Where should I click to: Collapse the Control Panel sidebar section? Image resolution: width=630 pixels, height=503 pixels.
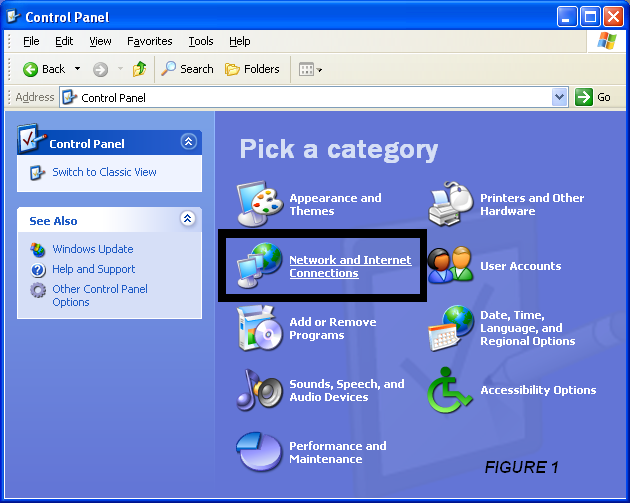pyautogui.click(x=188, y=141)
